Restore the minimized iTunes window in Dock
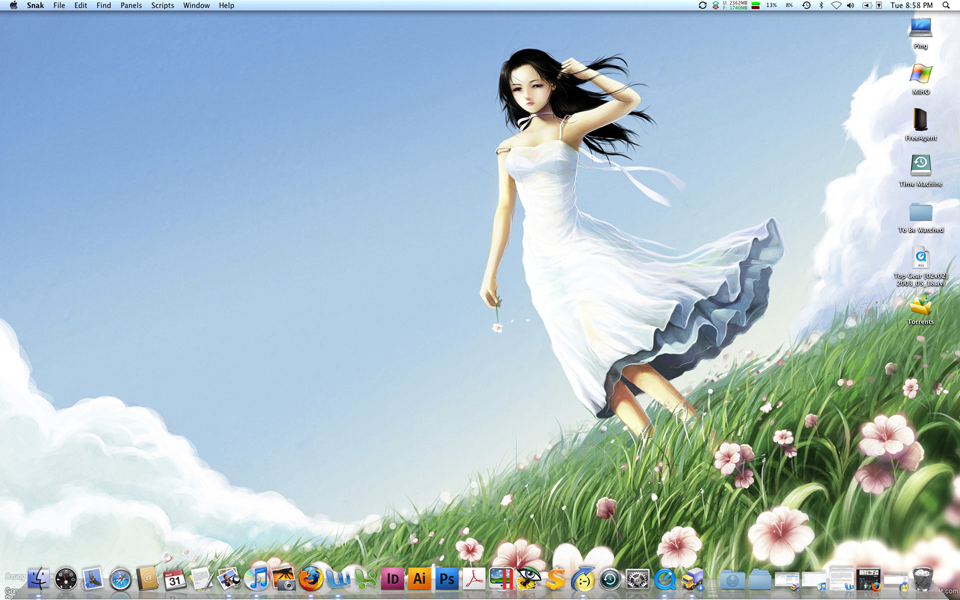960x600 pixels. coord(814,580)
